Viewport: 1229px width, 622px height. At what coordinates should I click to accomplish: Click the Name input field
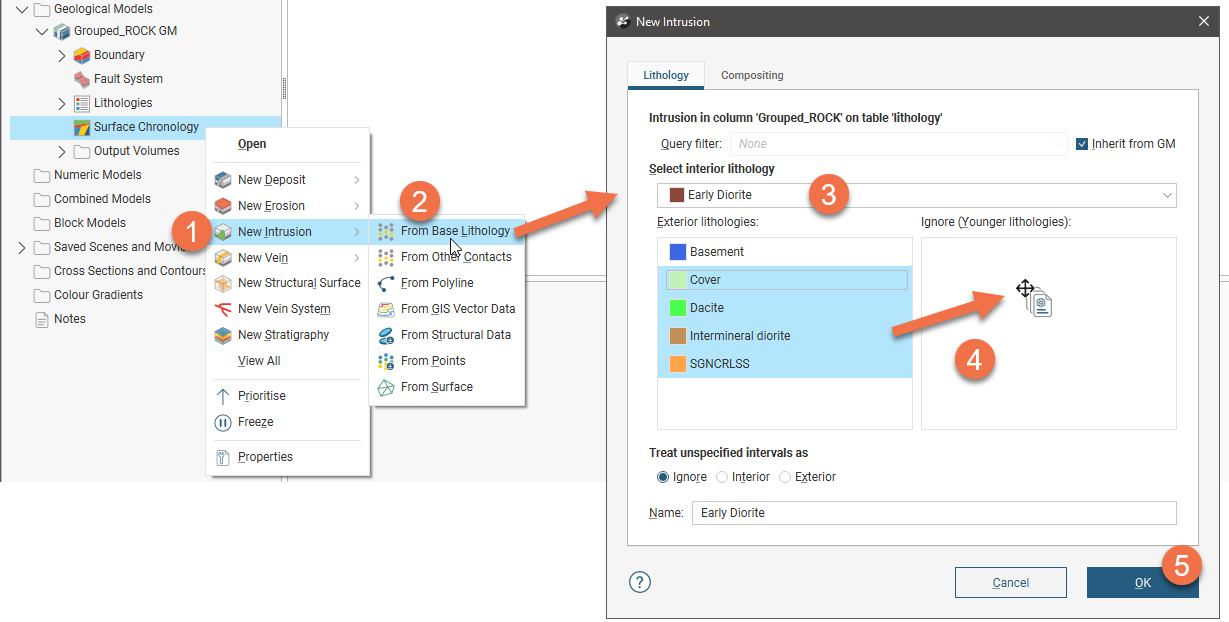tap(934, 513)
